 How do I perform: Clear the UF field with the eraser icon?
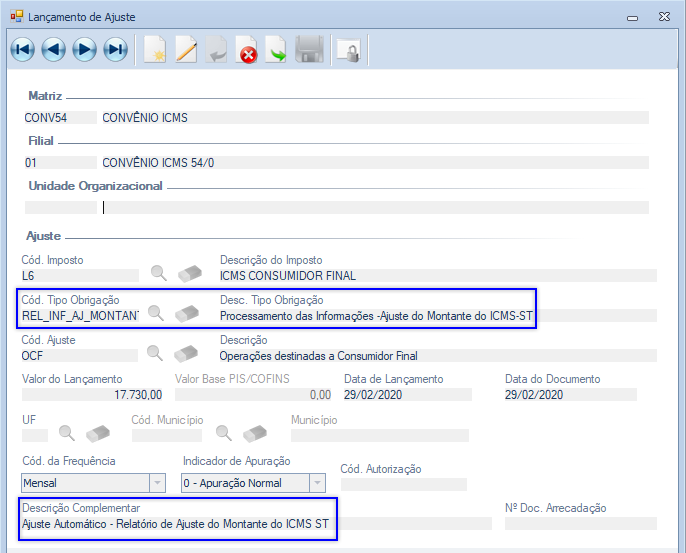(98, 434)
